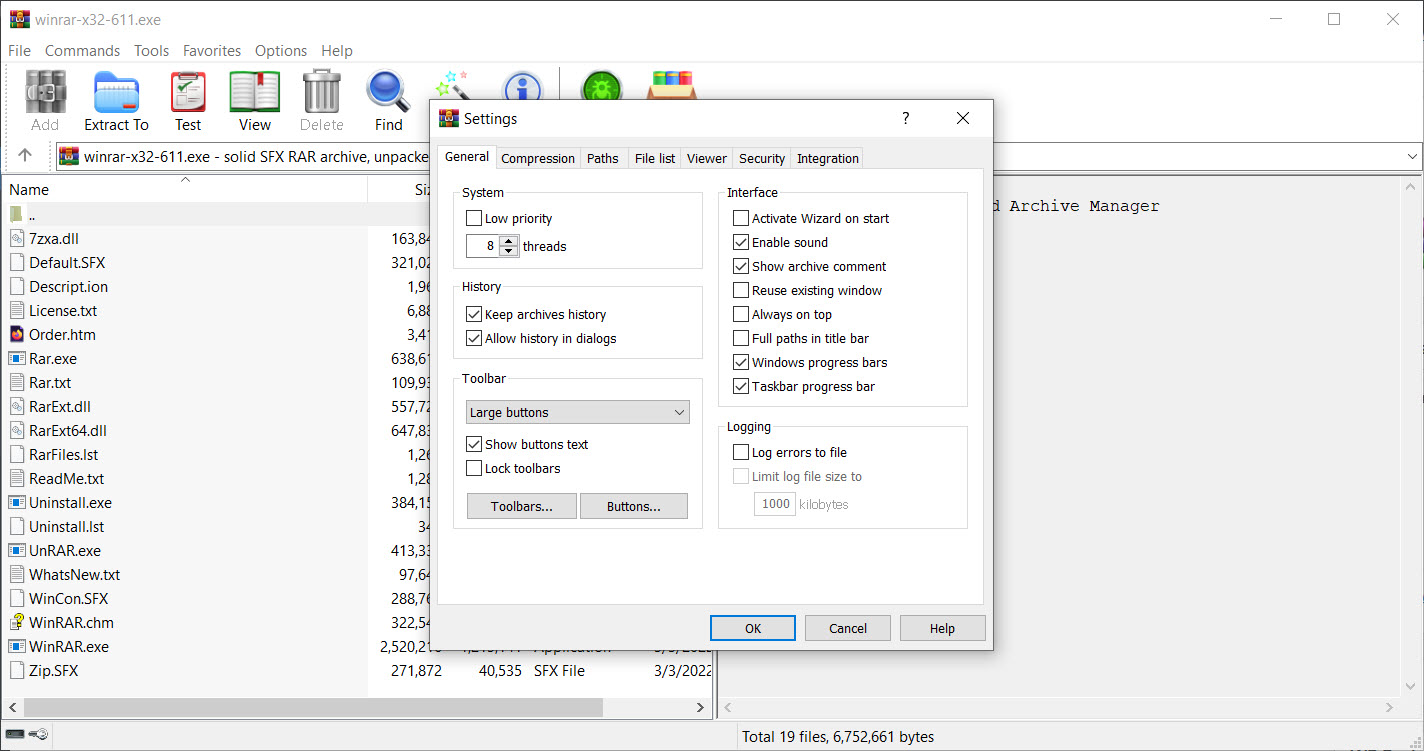Check Activate Wizard on start

741,218
